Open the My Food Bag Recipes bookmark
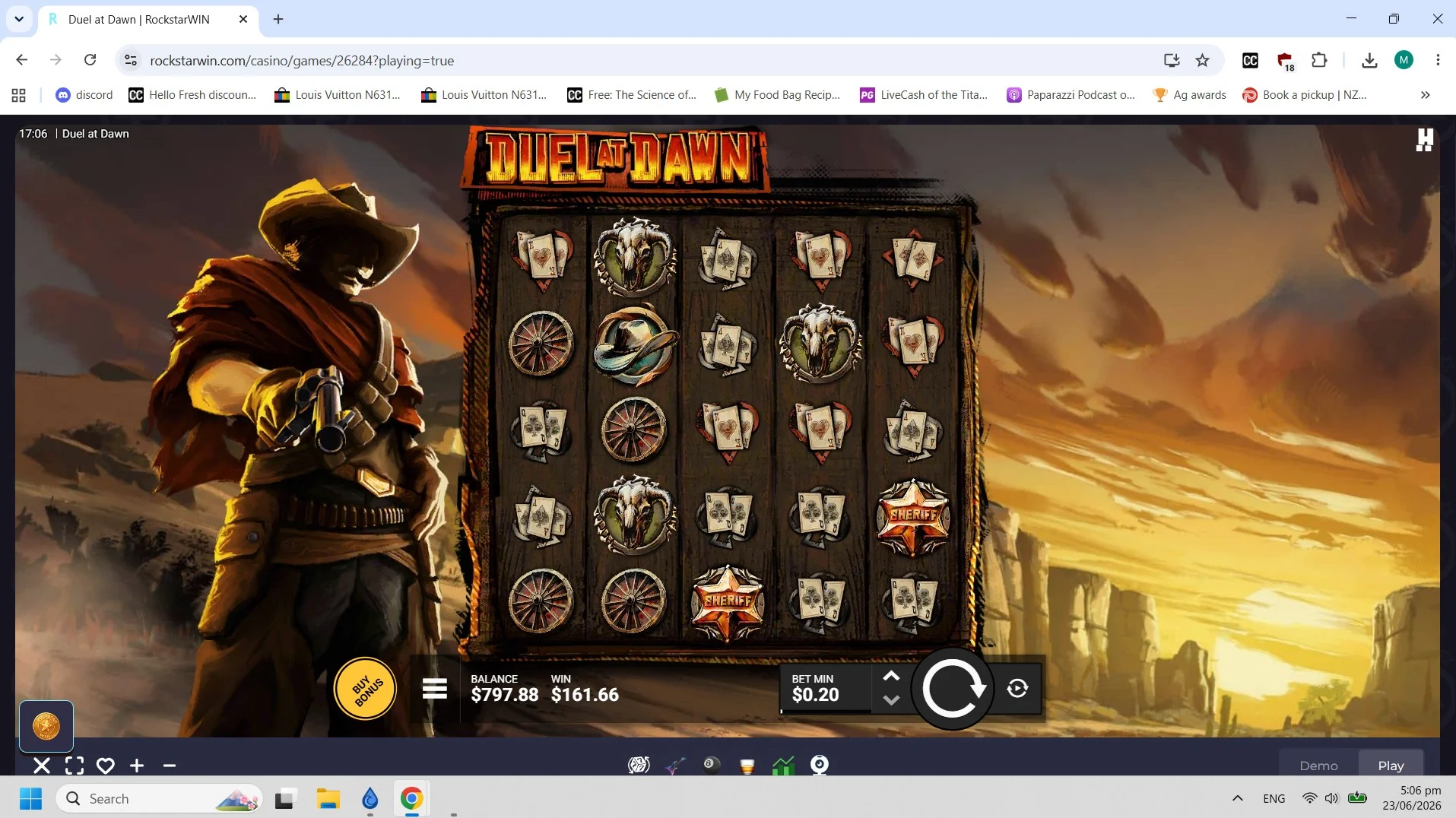 (777, 95)
